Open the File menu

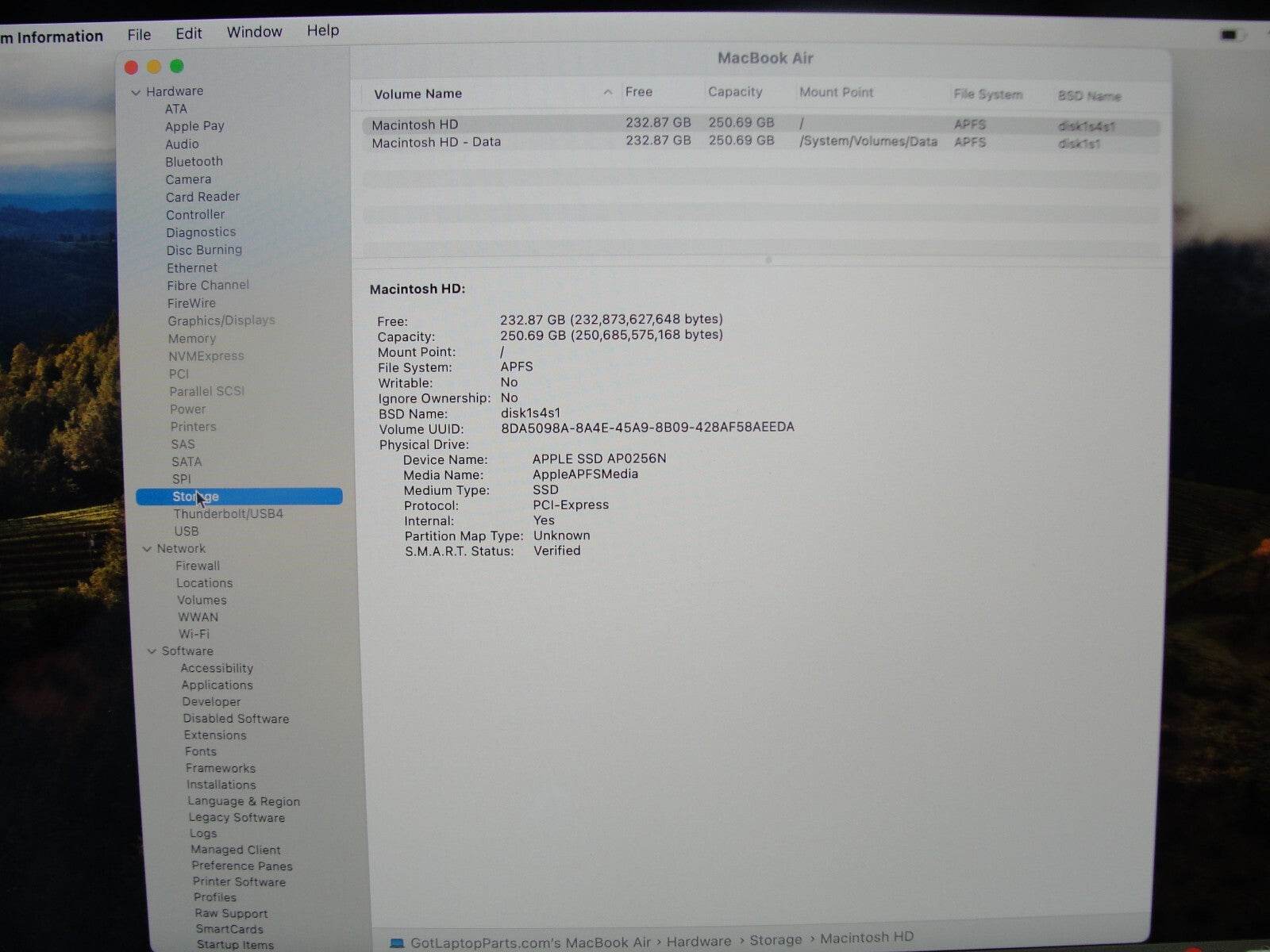tap(139, 34)
